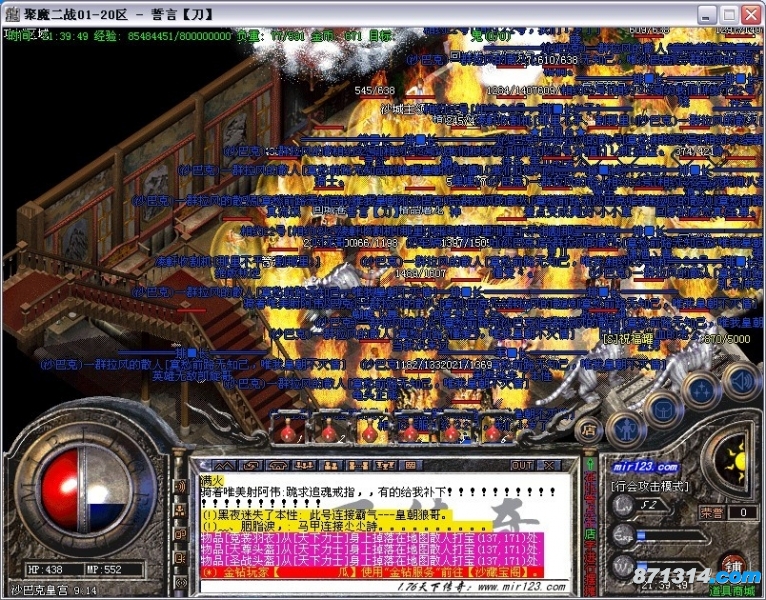The height and width of the screenshot is (600, 766).
Task: Click the OUT logout button
Action: 521,465
